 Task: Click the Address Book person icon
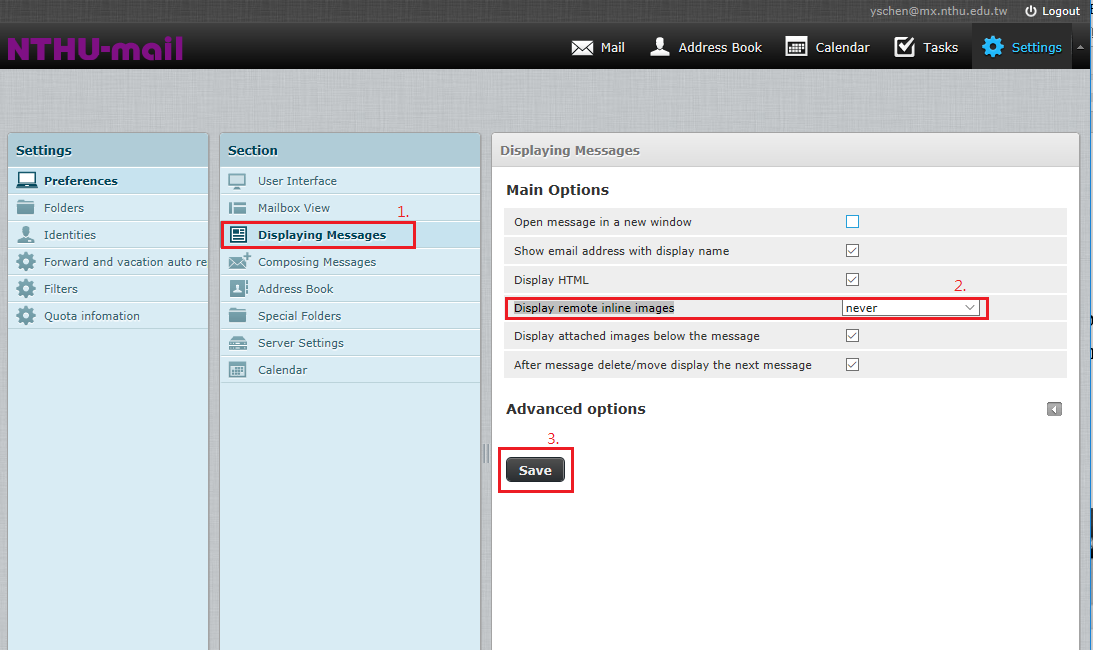[x=660, y=47]
